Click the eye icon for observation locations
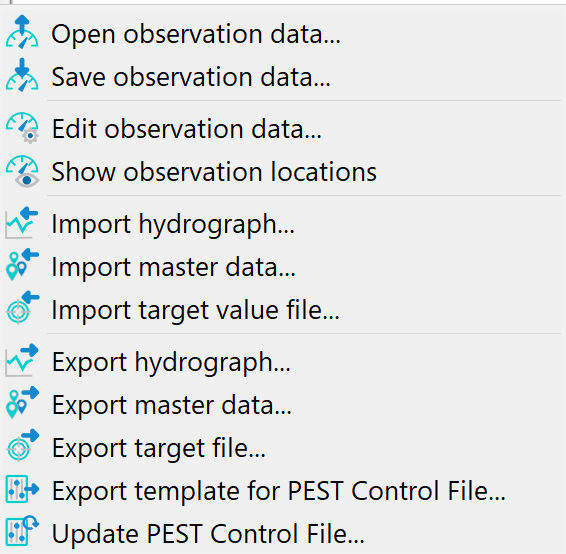 coord(22,171)
